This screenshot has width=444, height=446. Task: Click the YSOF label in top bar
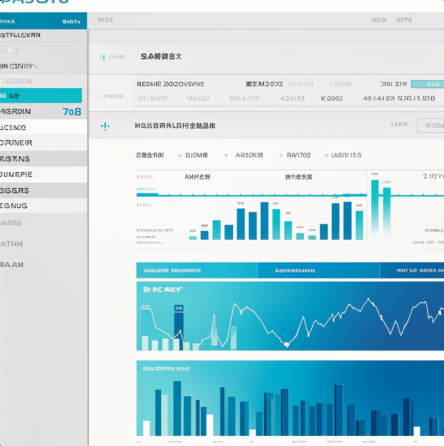point(106,20)
